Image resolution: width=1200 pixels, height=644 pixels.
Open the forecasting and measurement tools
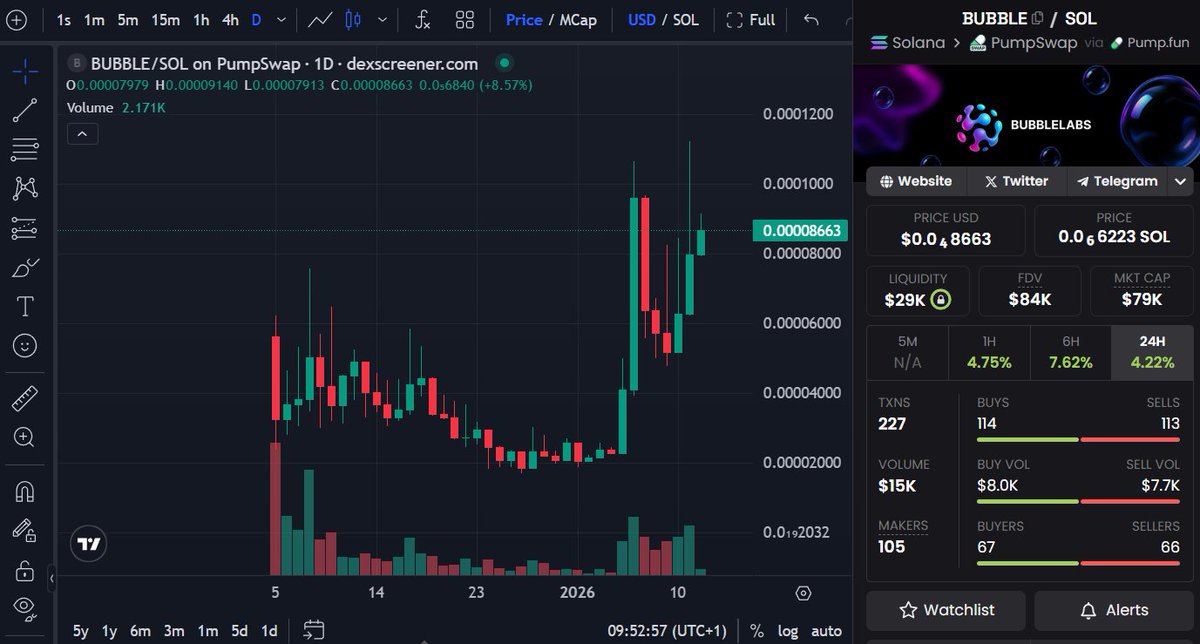pyautogui.click(x=25, y=228)
